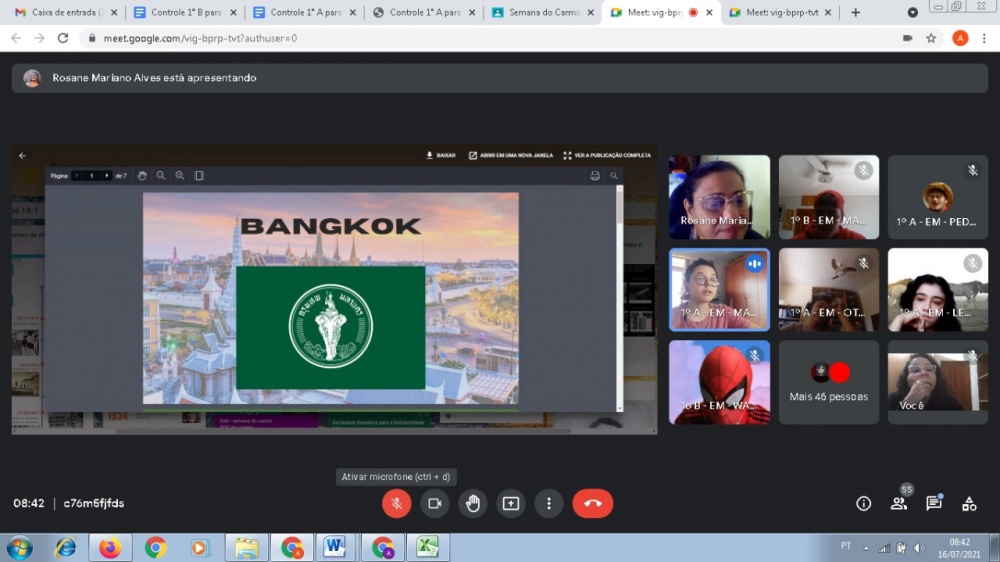
Task: Open Excel from the taskbar
Action: point(427,547)
